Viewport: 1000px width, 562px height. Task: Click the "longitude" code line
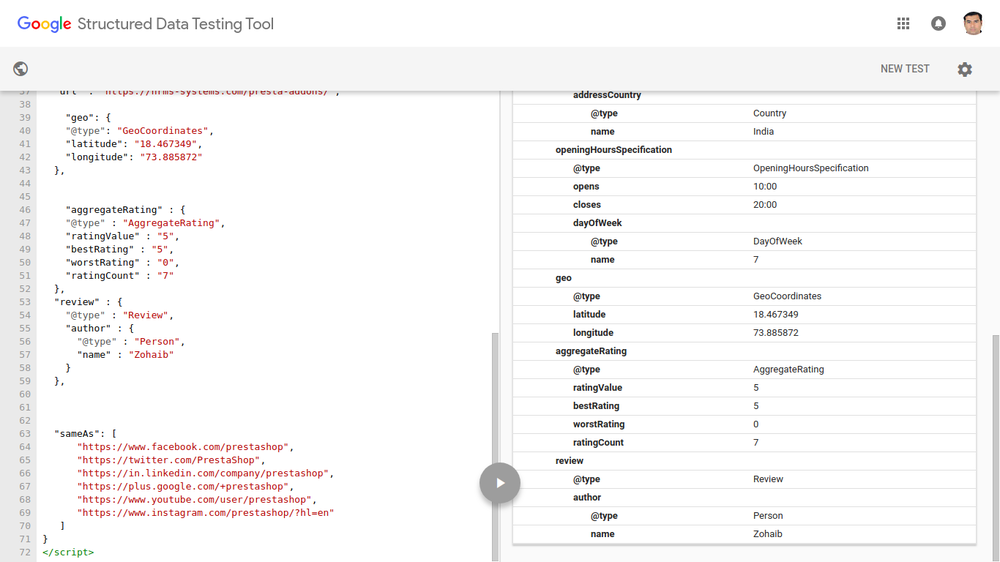[133, 157]
